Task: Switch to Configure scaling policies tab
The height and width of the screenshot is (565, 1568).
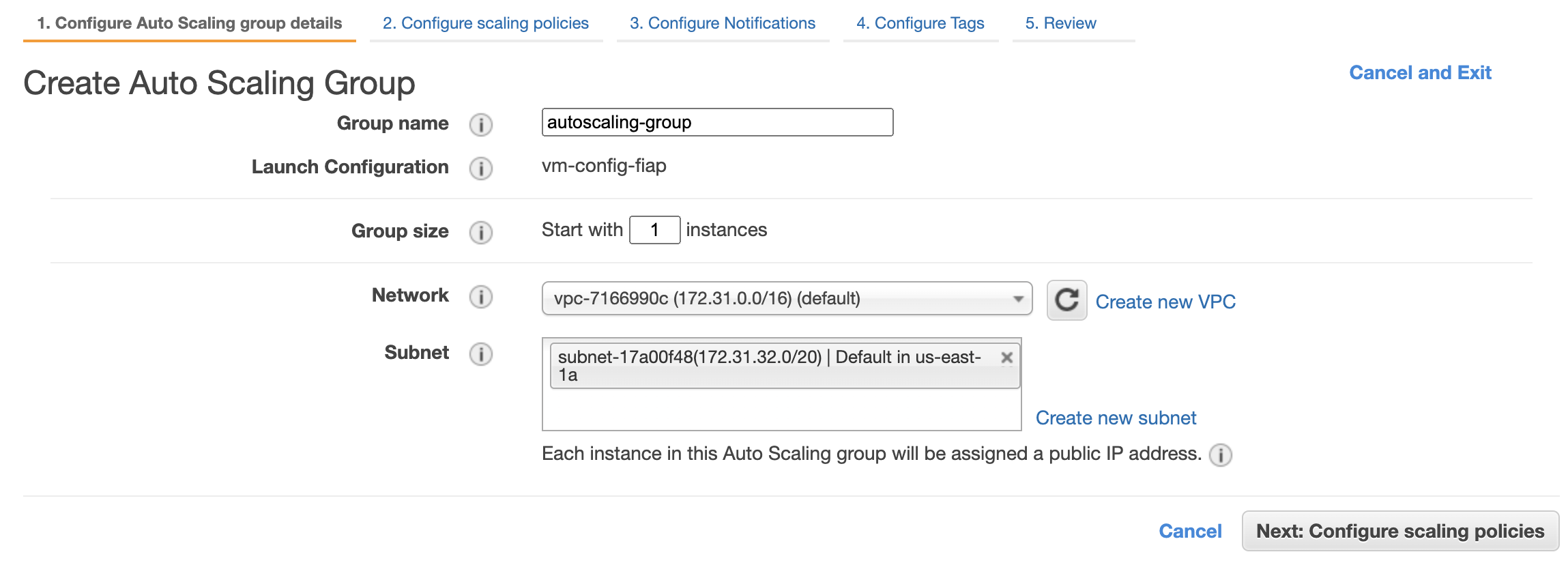Action: (485, 23)
